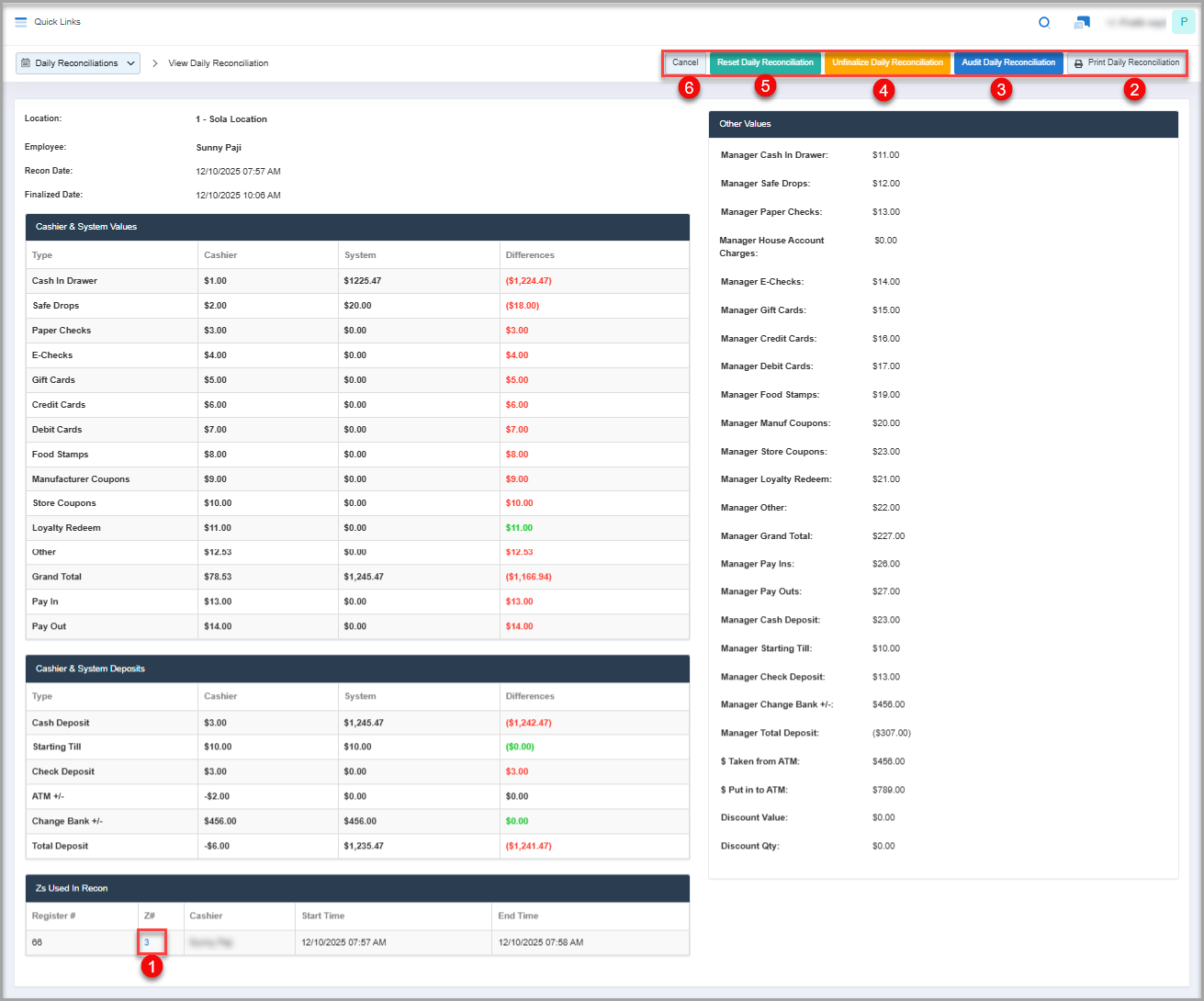The width and height of the screenshot is (1204, 1001).
Task: Click the Cashier & System Deposits header
Action: coord(90,669)
